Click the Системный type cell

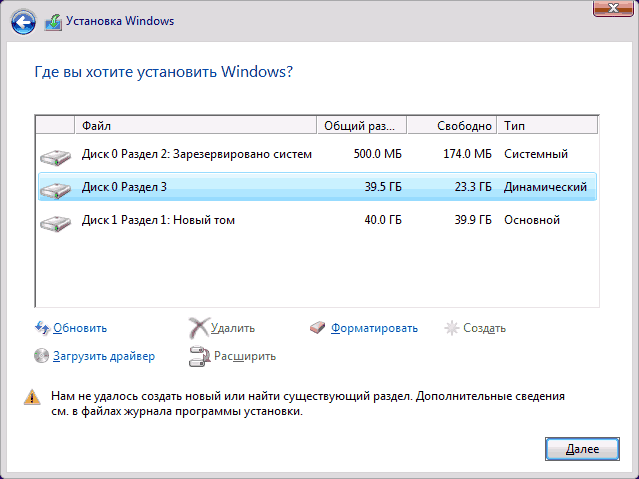pos(536,154)
